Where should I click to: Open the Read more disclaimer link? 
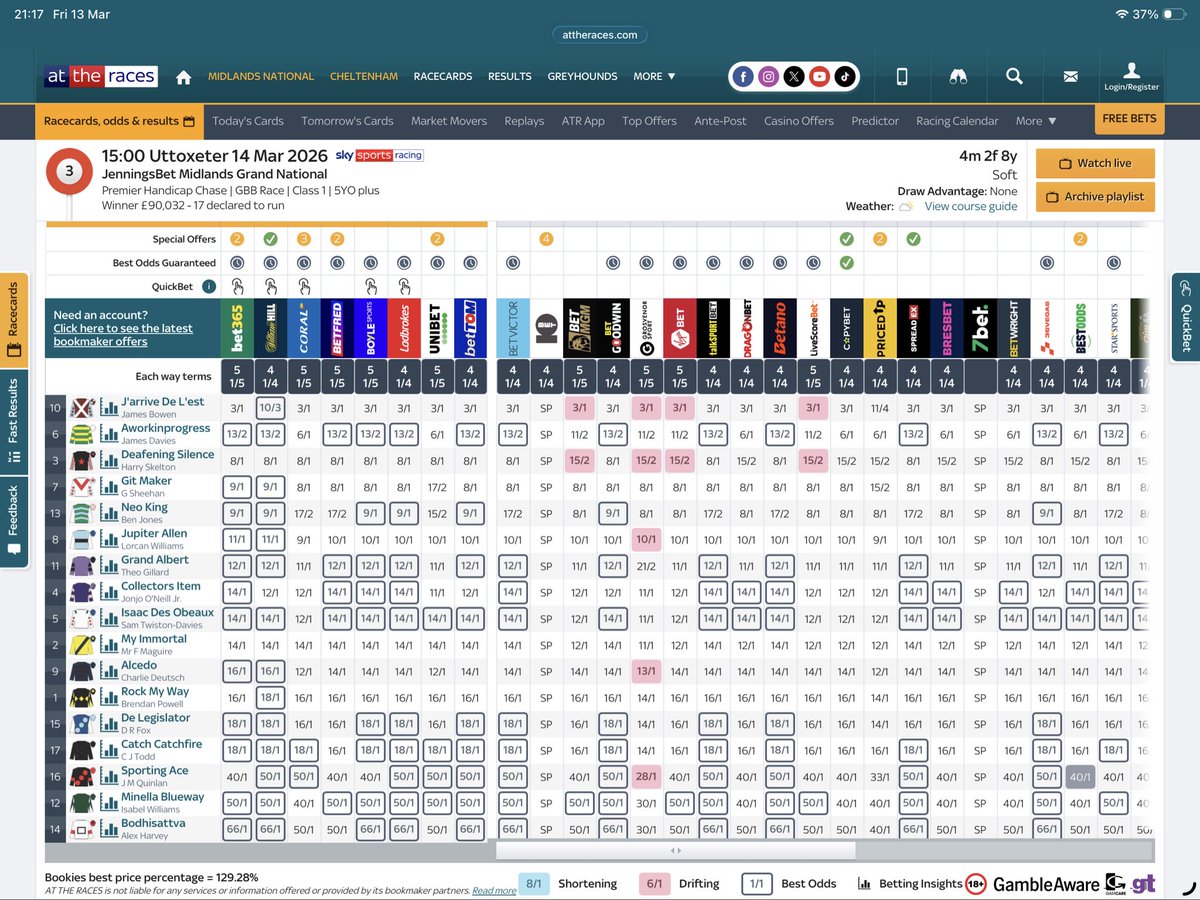[494, 890]
